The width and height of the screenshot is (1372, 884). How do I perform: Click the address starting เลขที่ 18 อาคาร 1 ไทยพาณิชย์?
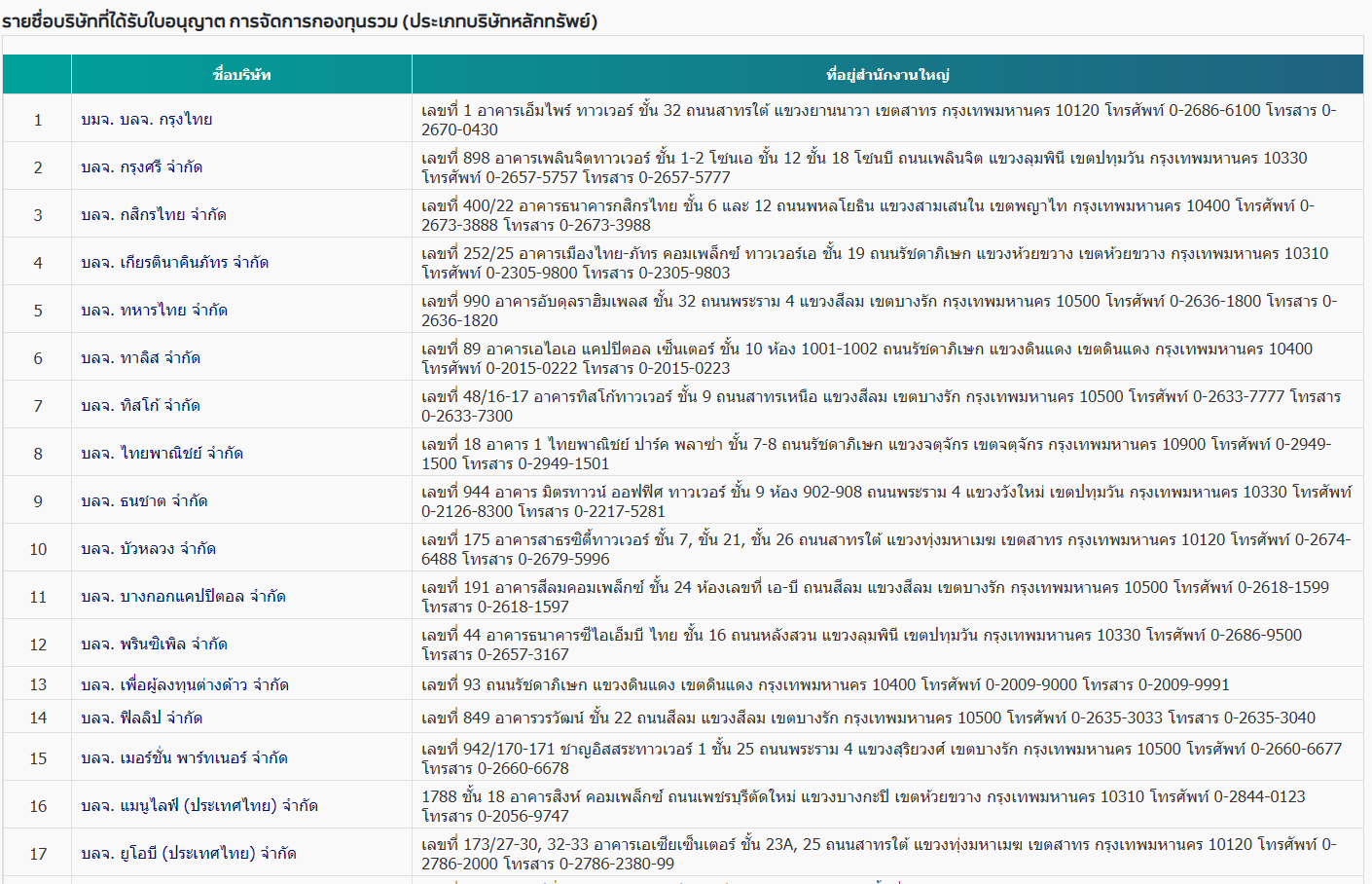tap(876, 453)
